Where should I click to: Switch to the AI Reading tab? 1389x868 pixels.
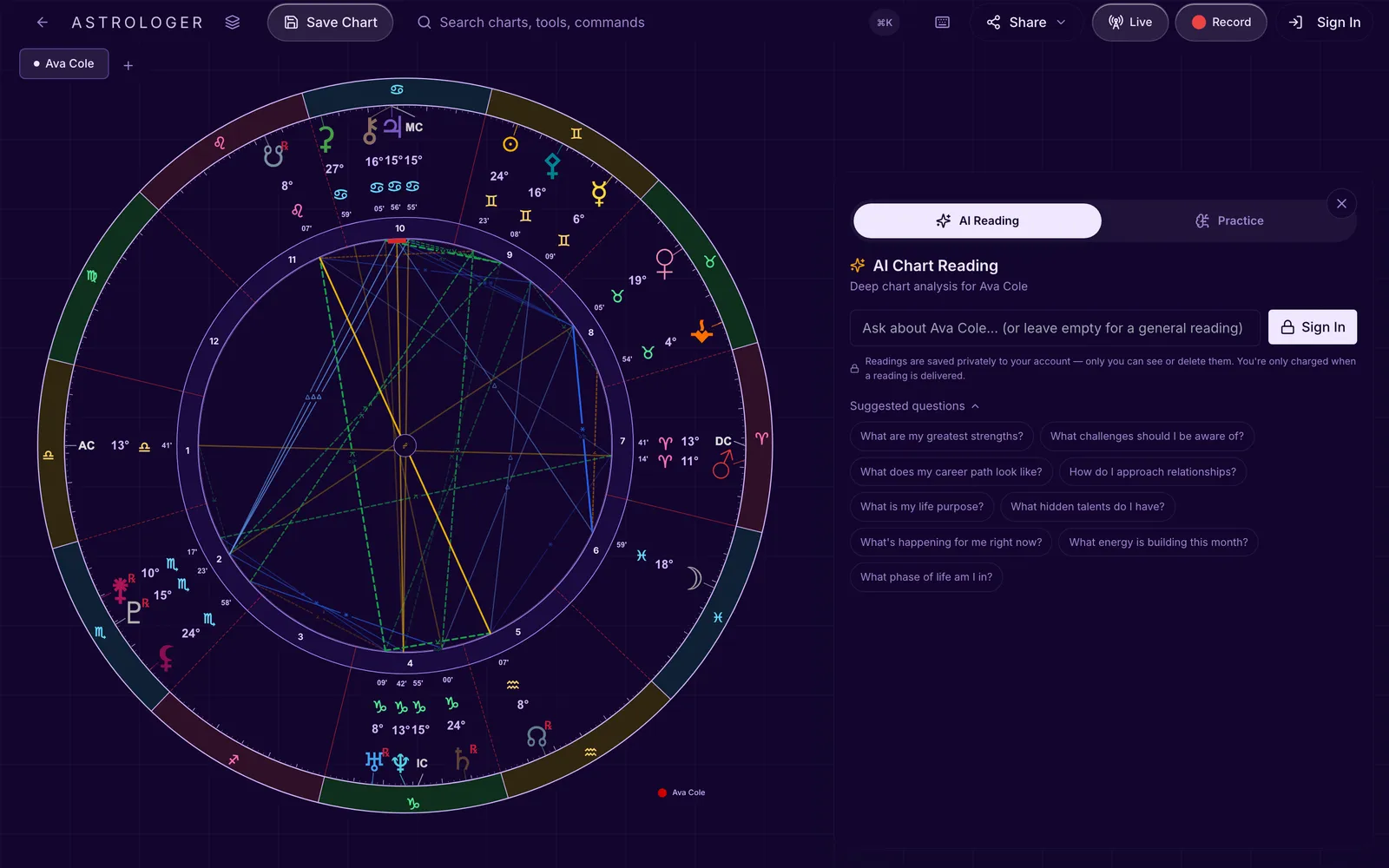(x=978, y=220)
